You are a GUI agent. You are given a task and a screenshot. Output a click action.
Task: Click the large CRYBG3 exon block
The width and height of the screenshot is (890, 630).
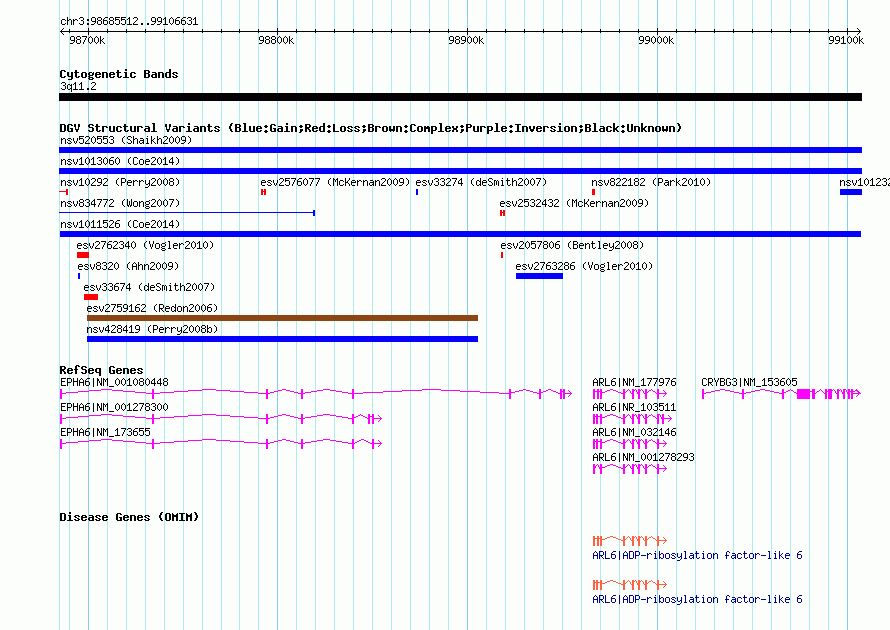click(803, 394)
